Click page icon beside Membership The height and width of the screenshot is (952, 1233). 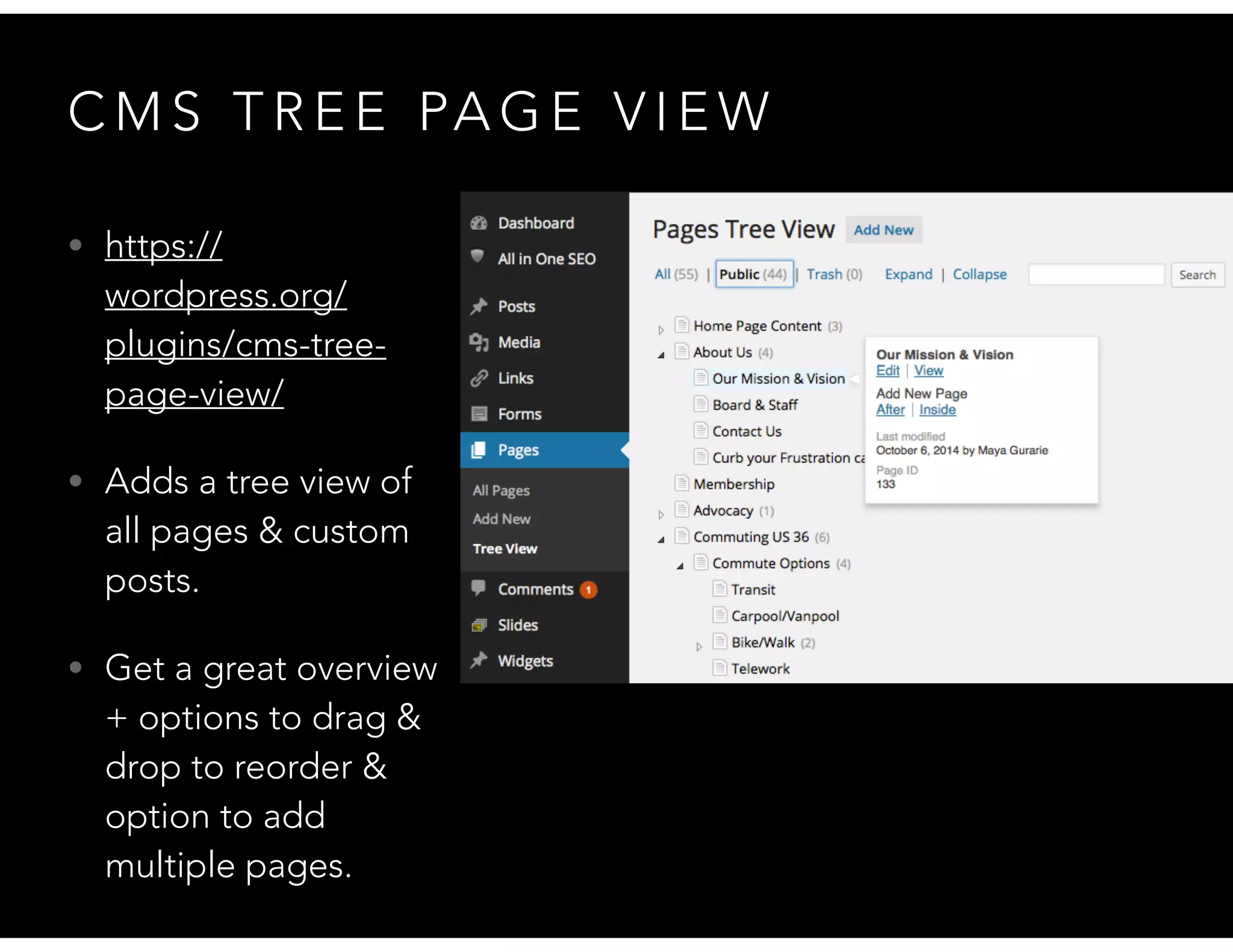click(x=682, y=483)
